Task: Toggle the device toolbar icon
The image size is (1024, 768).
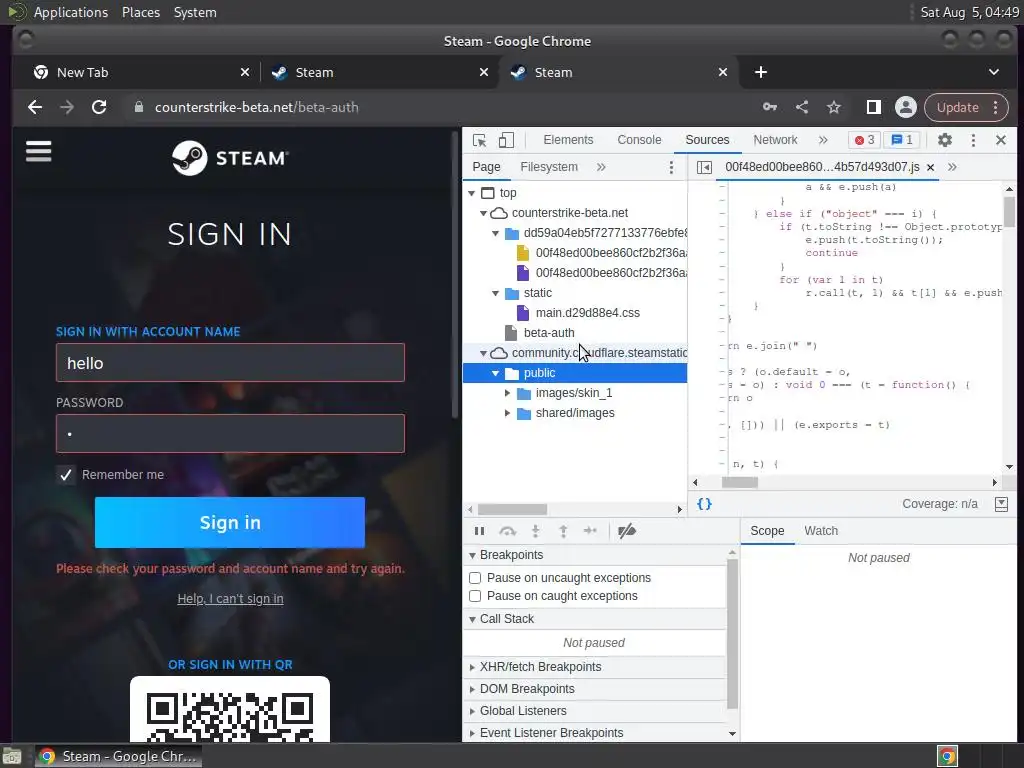Action: pyautogui.click(x=506, y=140)
